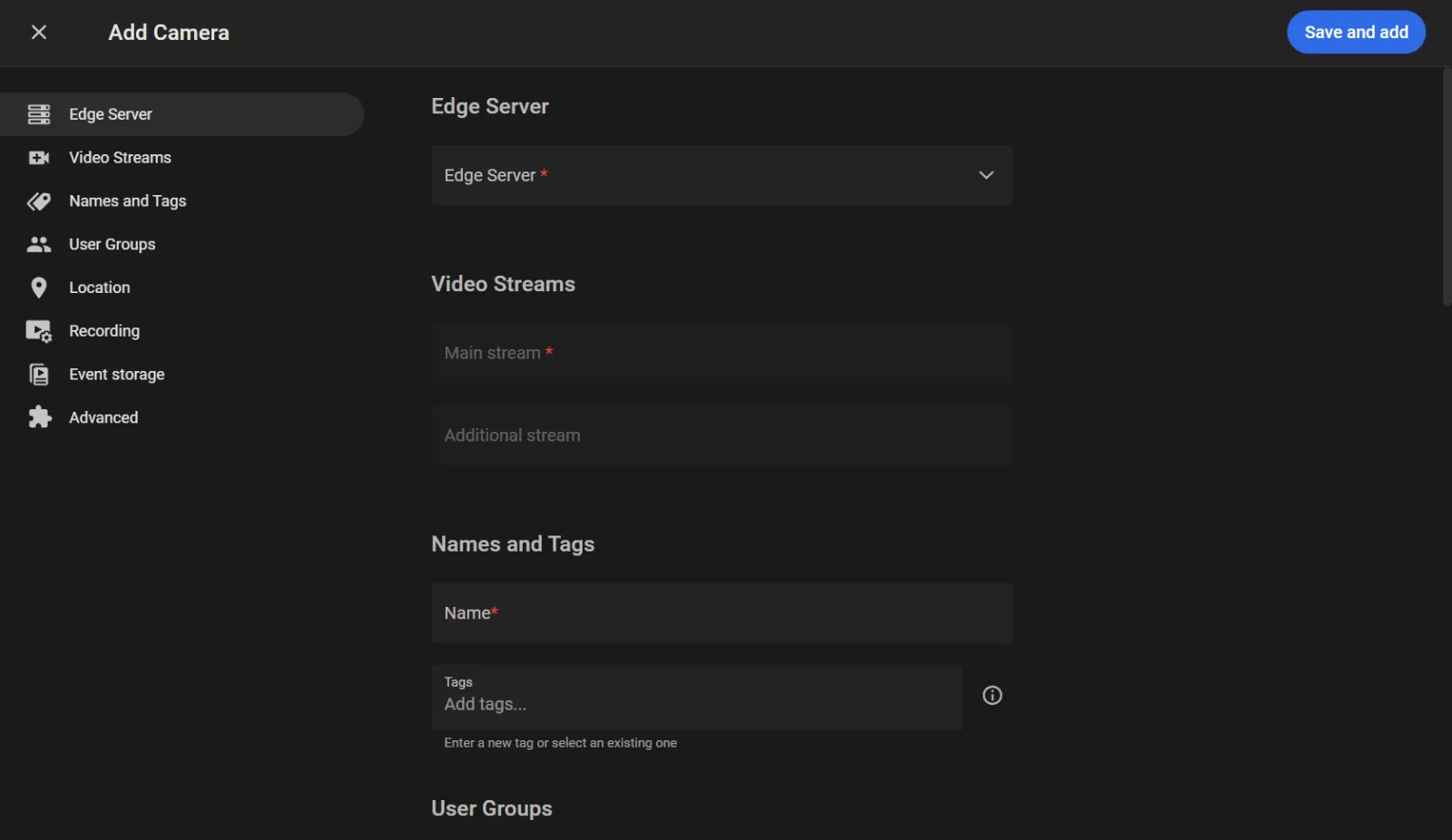1452x840 pixels.
Task: Select Edge Server in the sidebar
Action: point(181,114)
